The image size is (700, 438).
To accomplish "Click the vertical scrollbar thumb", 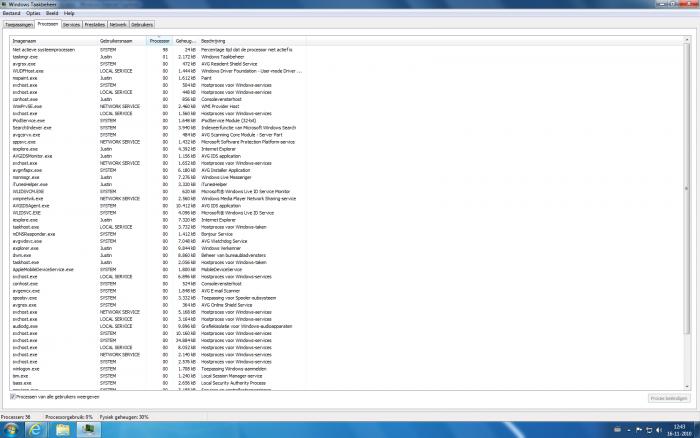I will [687, 188].
